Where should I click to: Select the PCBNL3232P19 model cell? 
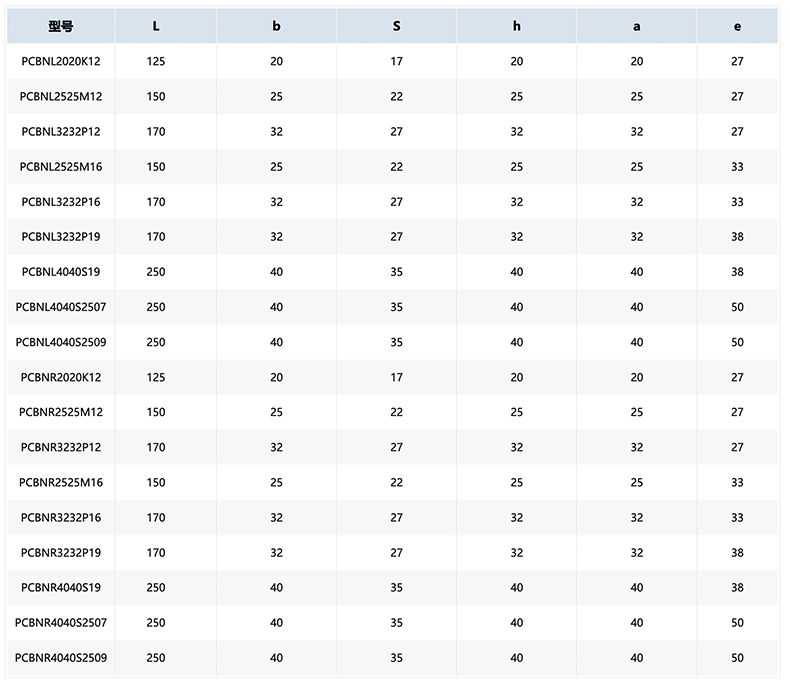pos(61,237)
